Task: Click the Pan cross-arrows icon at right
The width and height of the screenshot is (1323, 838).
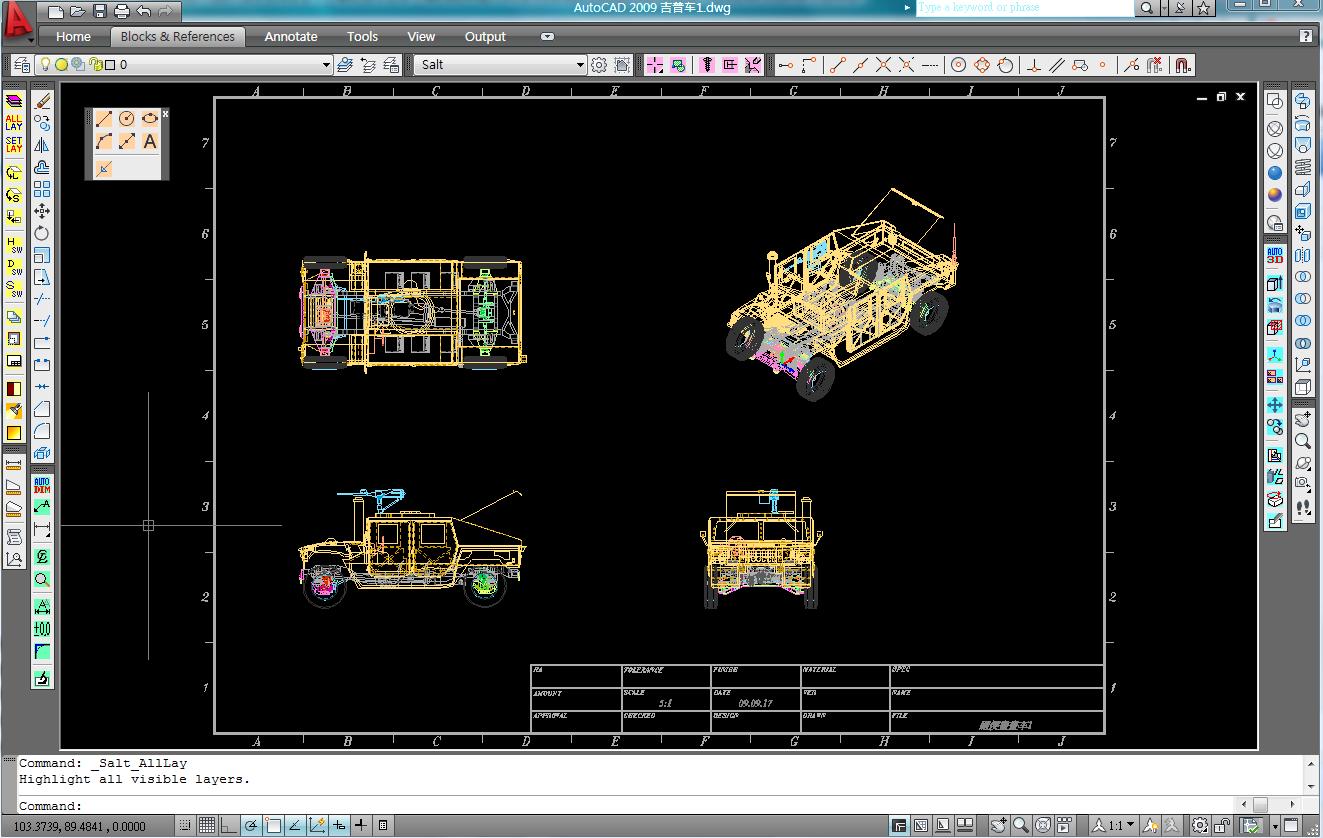Action: [x=1275, y=405]
